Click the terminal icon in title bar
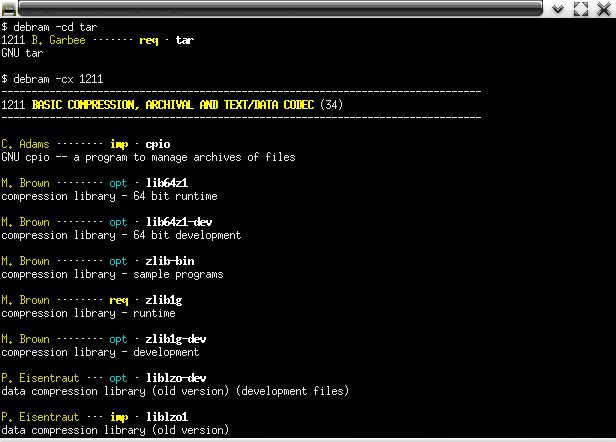This screenshot has height=442, width=616. [x=9, y=9]
